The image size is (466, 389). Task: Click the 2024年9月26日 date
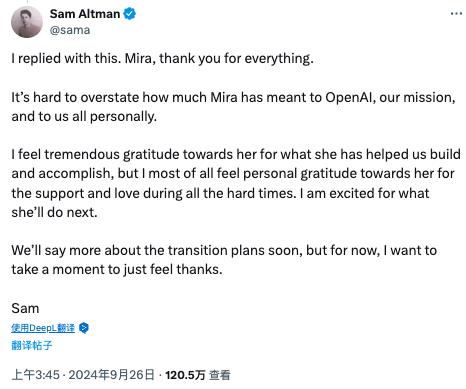coord(112,375)
